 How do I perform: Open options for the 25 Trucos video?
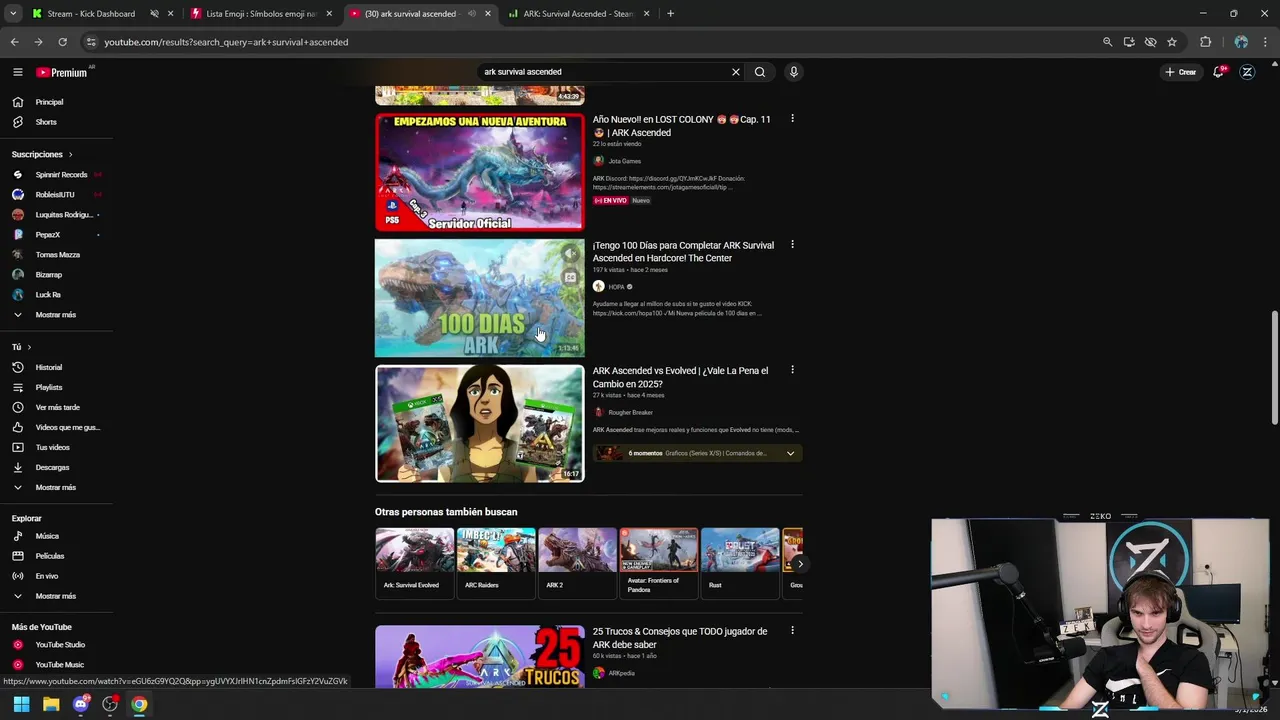[792, 631]
